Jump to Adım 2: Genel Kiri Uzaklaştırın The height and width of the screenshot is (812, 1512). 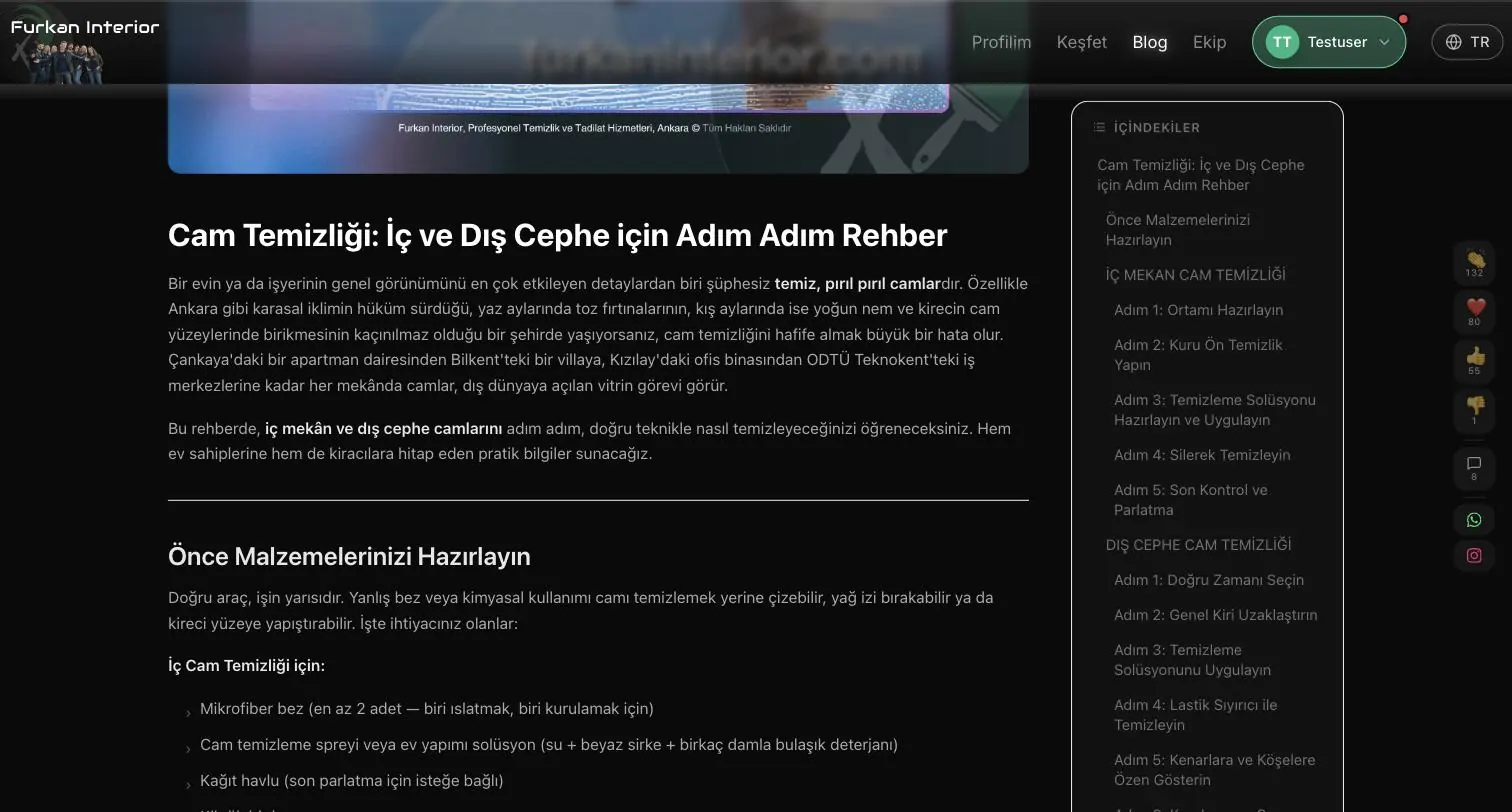[x=1216, y=615]
